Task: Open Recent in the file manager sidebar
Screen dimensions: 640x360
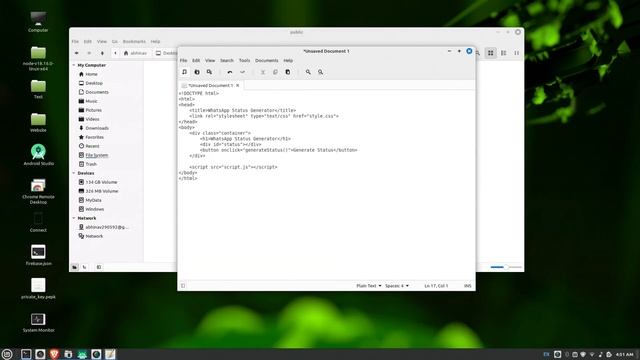Action: coord(92,146)
